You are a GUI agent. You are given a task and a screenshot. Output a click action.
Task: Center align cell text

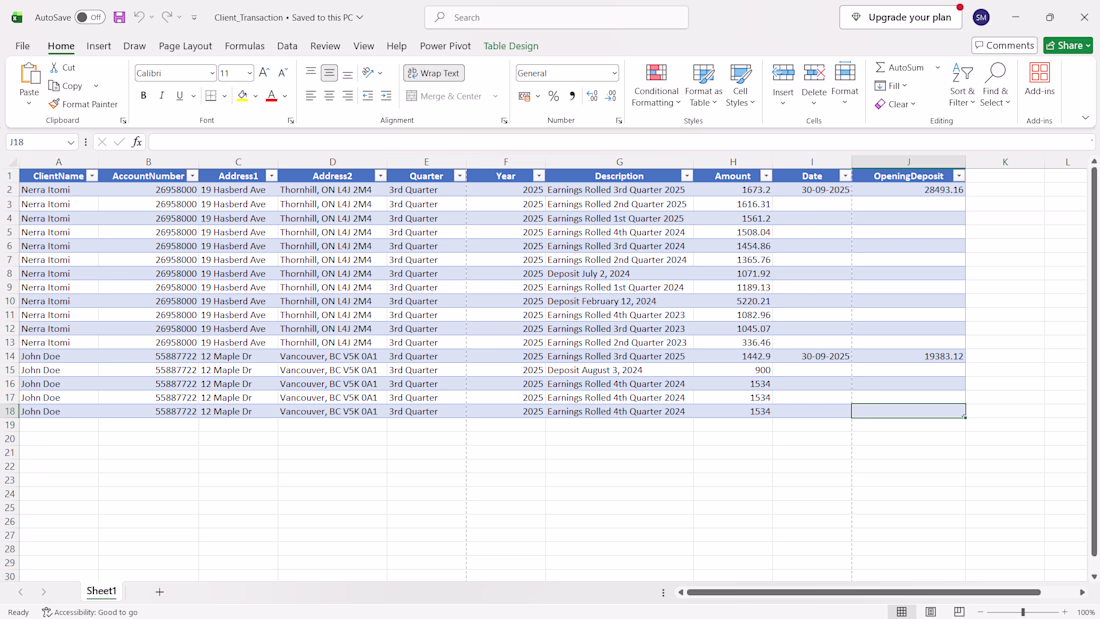[x=329, y=96]
